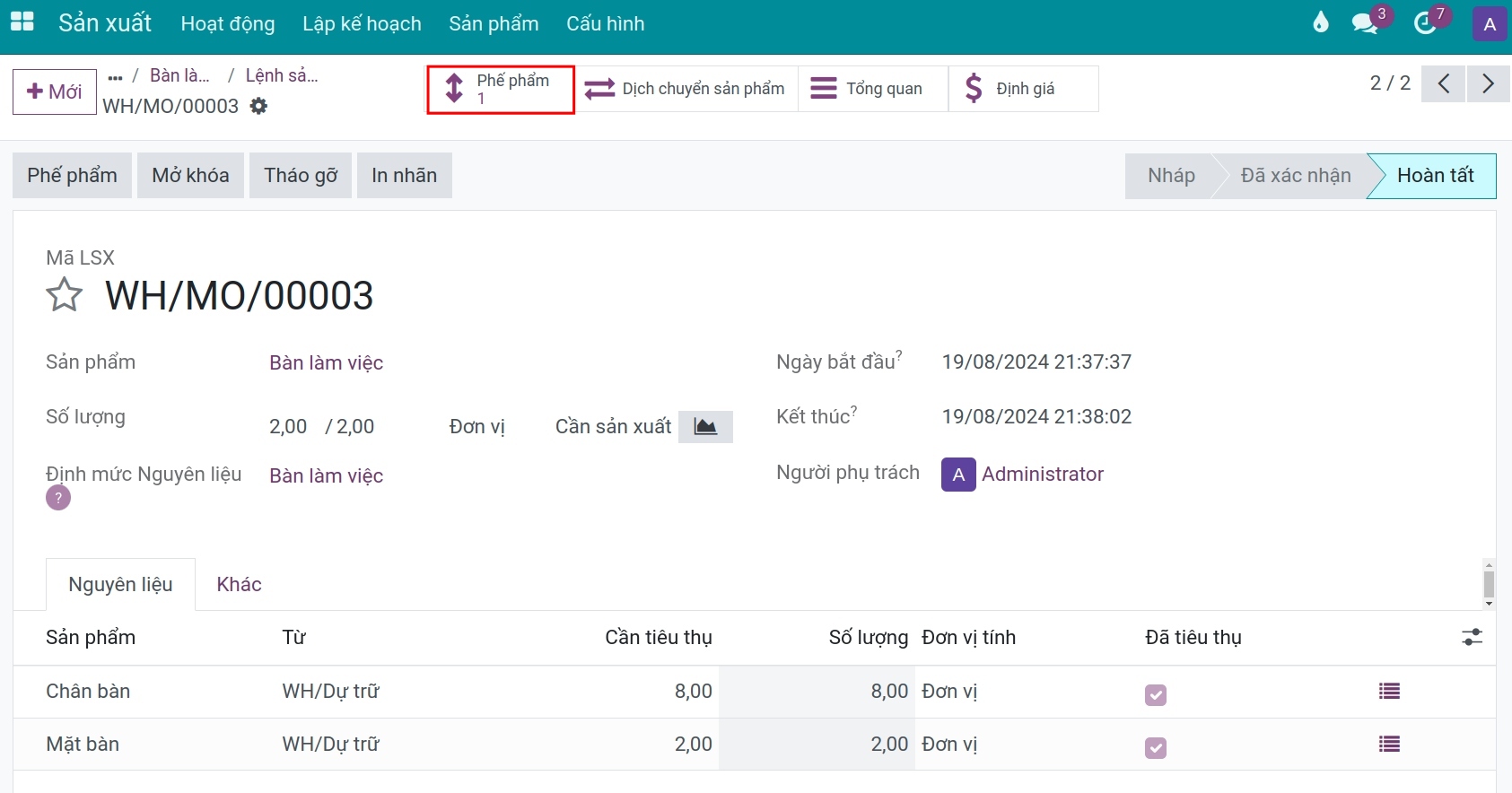Open the Bàn làm việc product link

coord(327,362)
